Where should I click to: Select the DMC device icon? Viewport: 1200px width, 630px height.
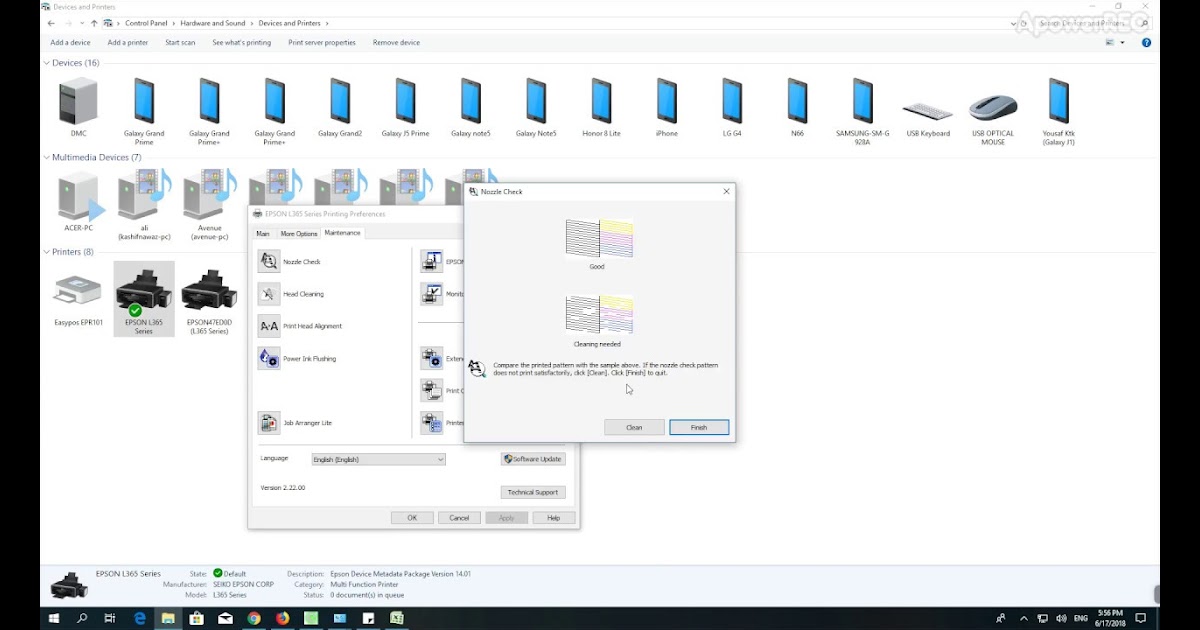point(78,101)
